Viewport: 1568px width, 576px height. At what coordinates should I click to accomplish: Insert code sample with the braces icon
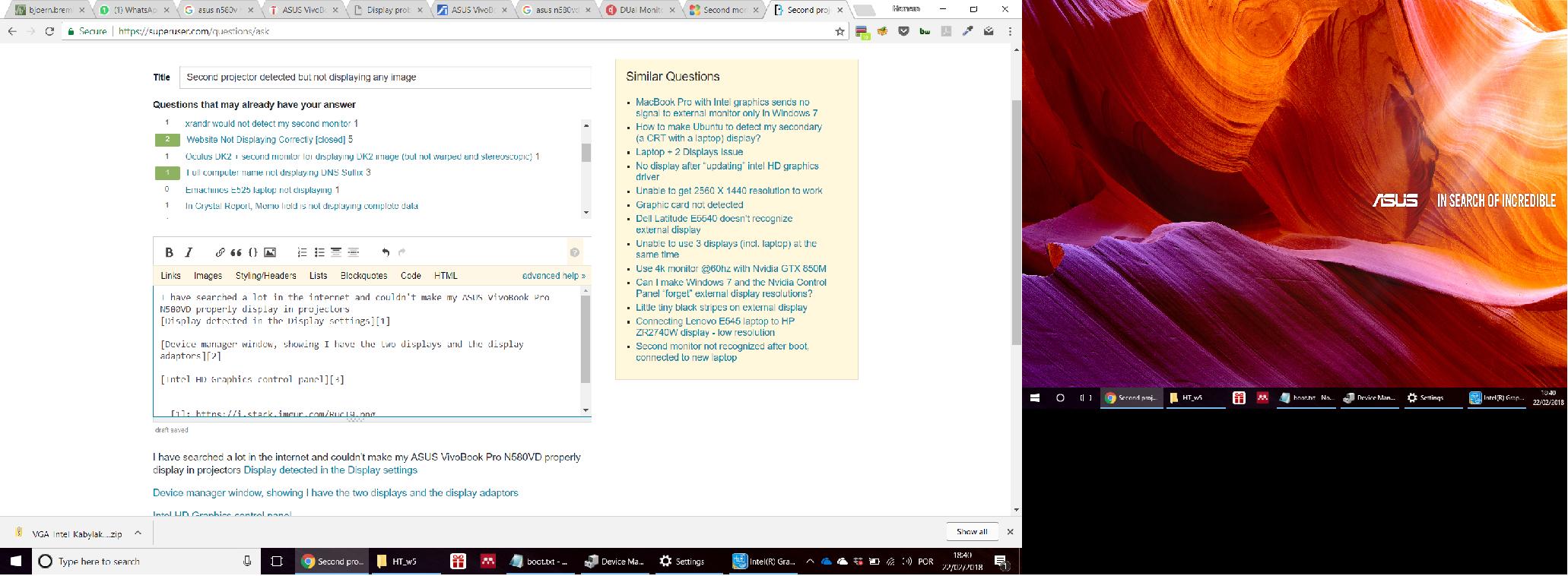coord(253,252)
